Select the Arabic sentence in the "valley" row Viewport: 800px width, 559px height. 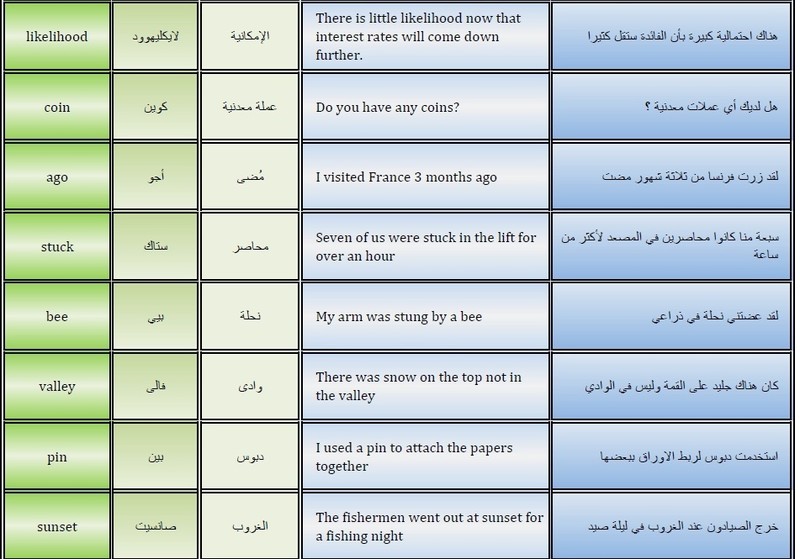[x=672, y=386]
